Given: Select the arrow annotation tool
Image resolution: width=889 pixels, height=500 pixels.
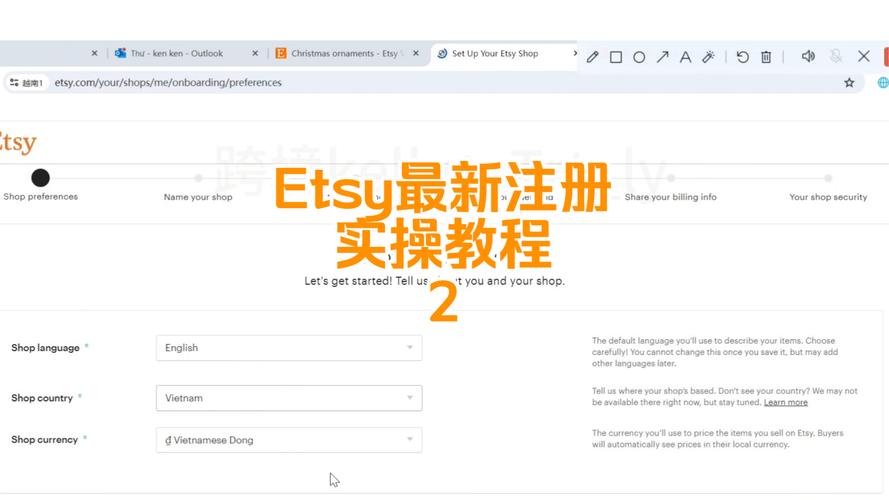Looking at the screenshot, I should coord(662,57).
